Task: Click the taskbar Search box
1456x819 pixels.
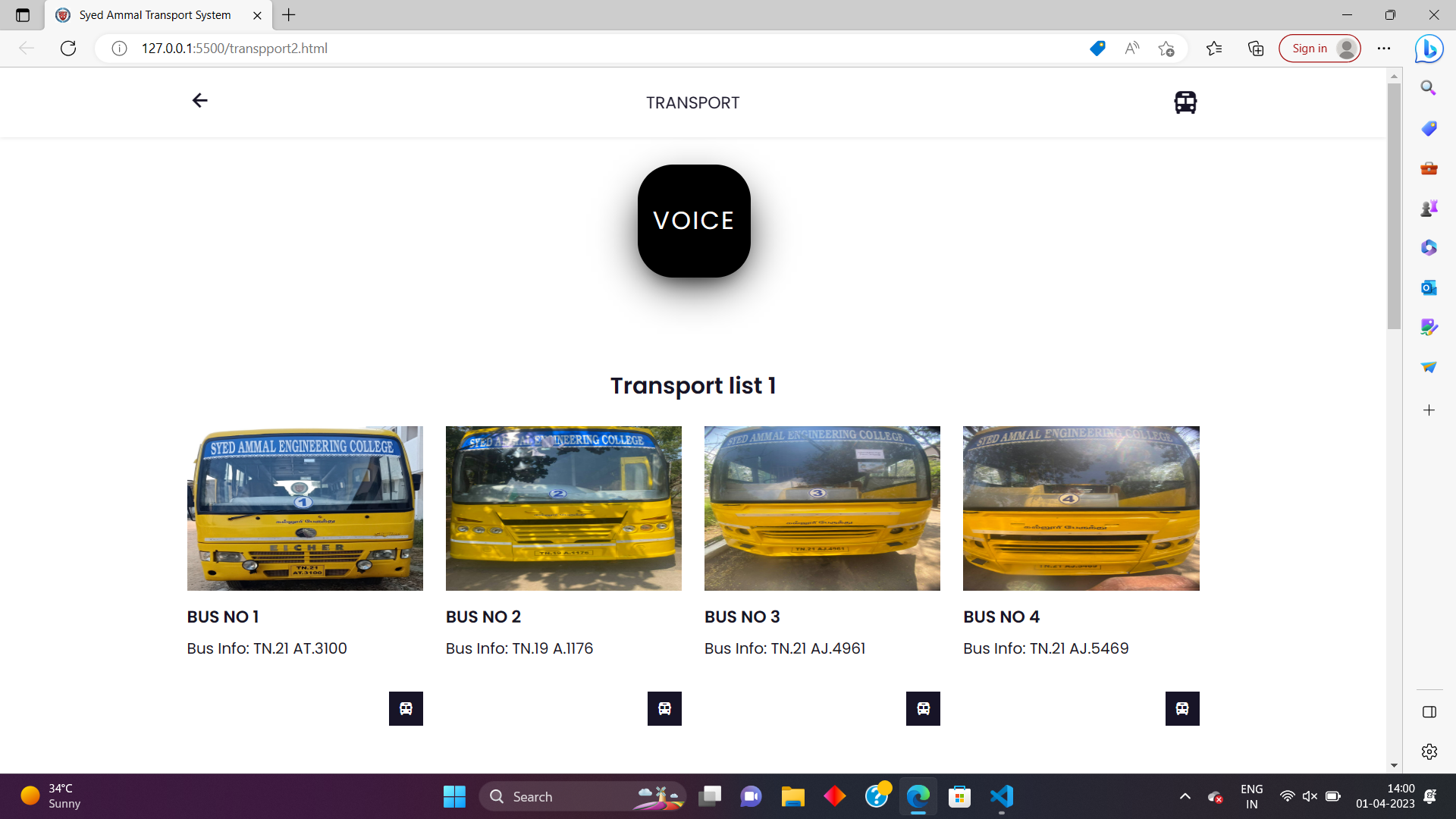Action: (x=582, y=796)
